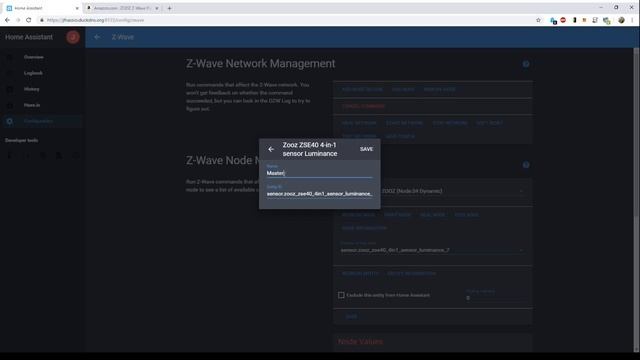This screenshot has height=360, width=640.
Task: Open the Templates developer tool icon
Action: point(59,156)
